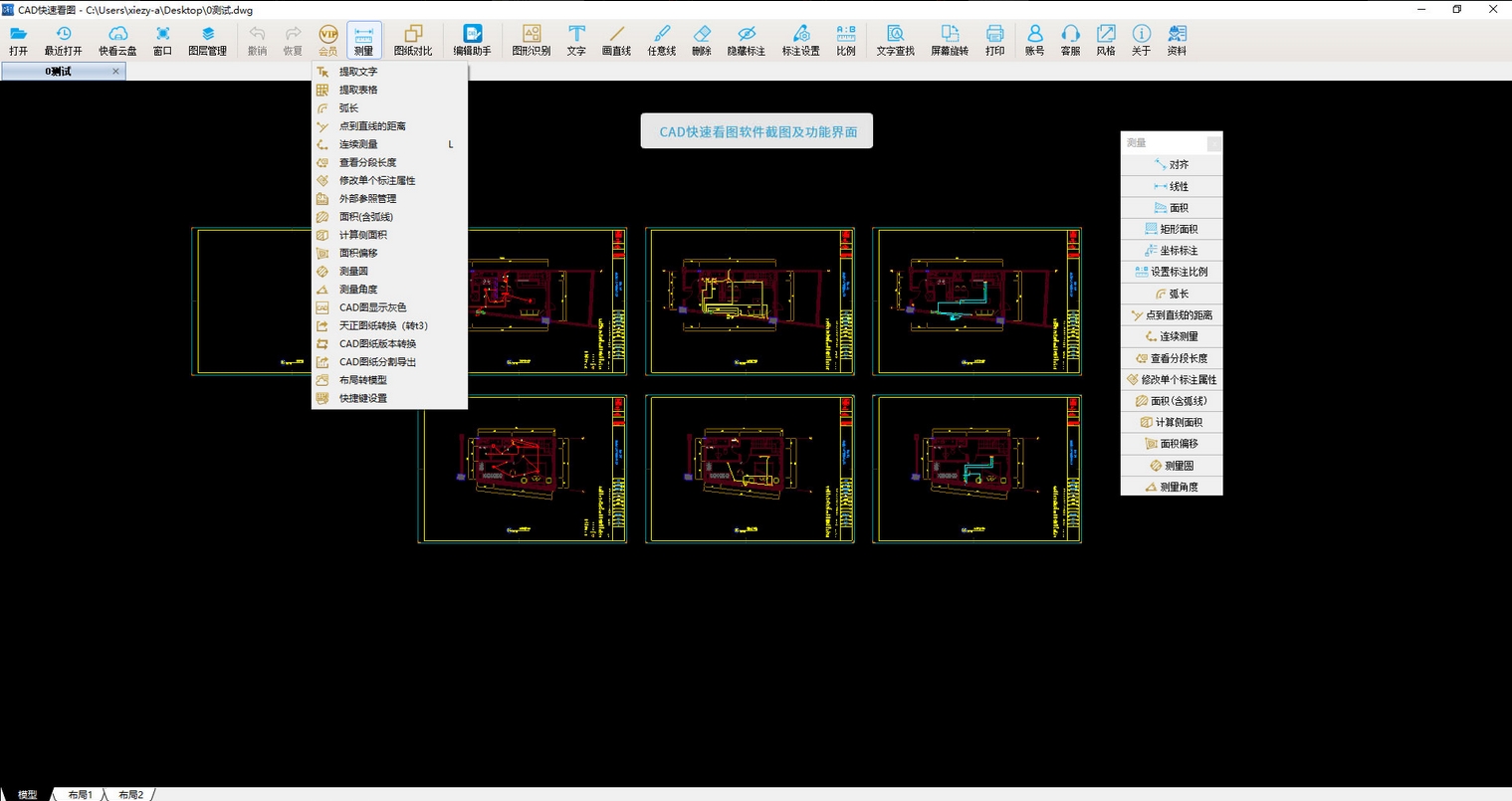Select the 文字 text tool

pyautogui.click(x=576, y=41)
